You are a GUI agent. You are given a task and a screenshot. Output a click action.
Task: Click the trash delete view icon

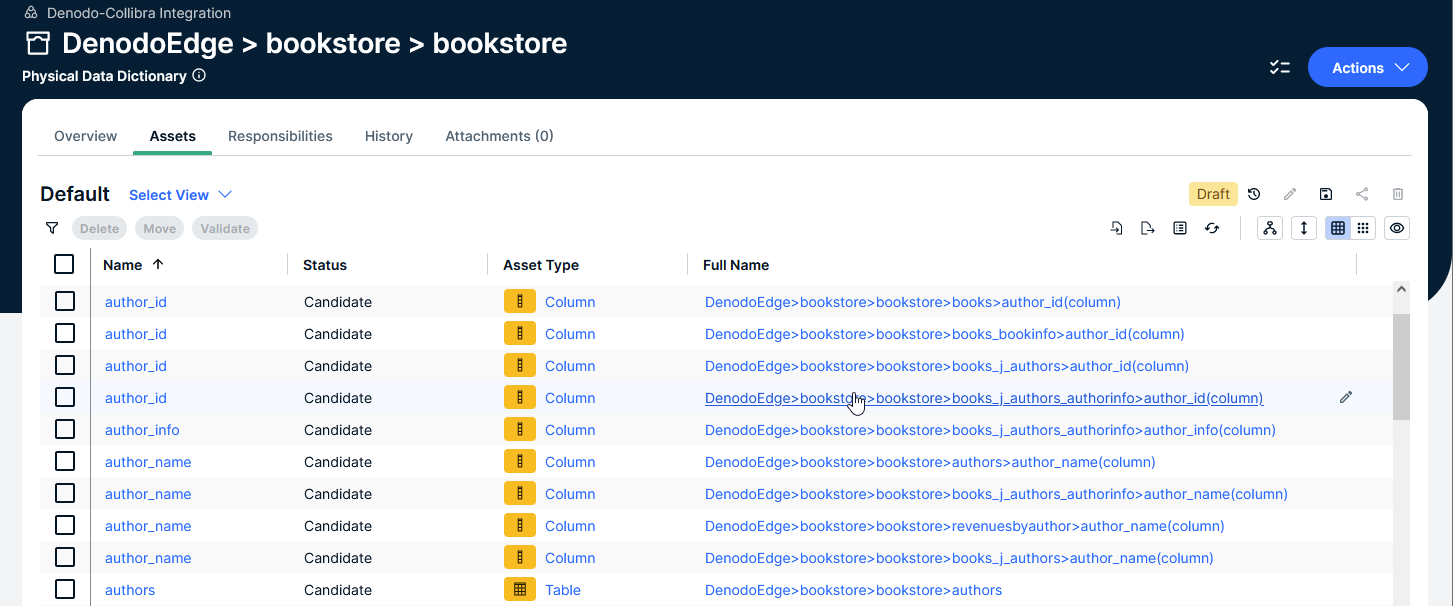(1398, 194)
